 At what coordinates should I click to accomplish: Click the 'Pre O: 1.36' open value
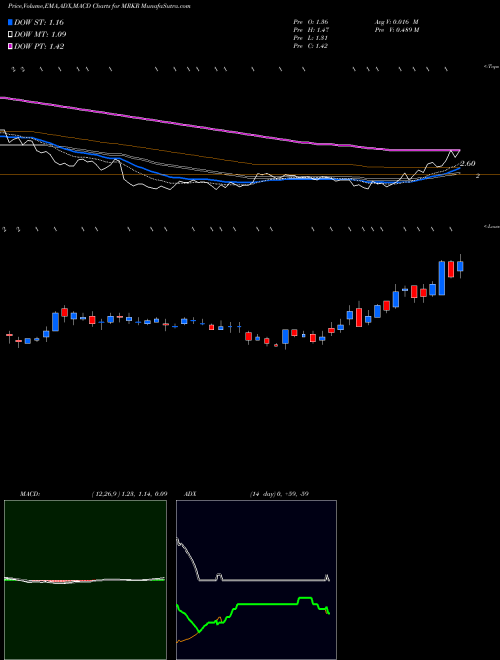point(311,22)
